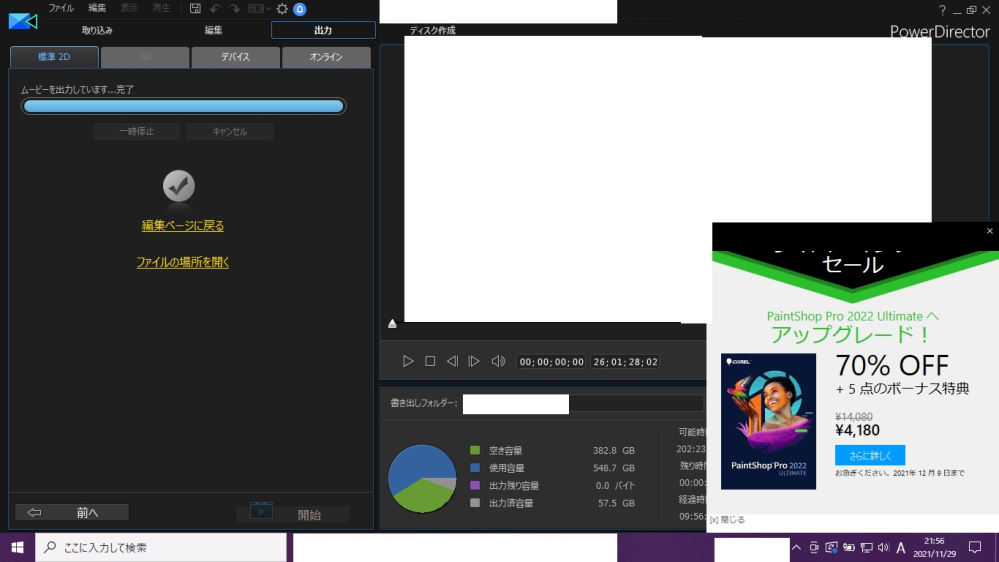Open the 表示 menu
The height and width of the screenshot is (562, 999).
129,8
